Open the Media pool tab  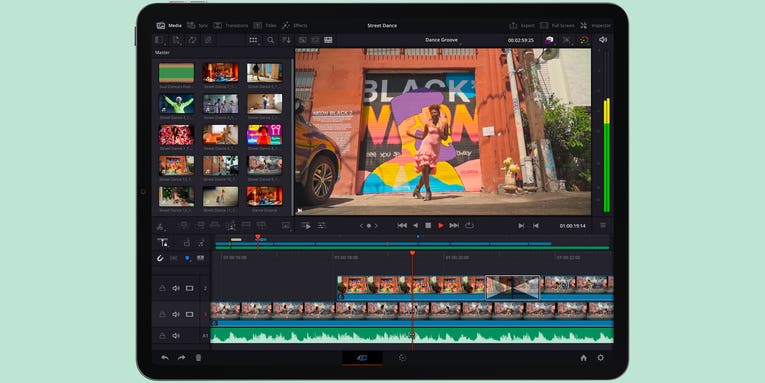169,25
